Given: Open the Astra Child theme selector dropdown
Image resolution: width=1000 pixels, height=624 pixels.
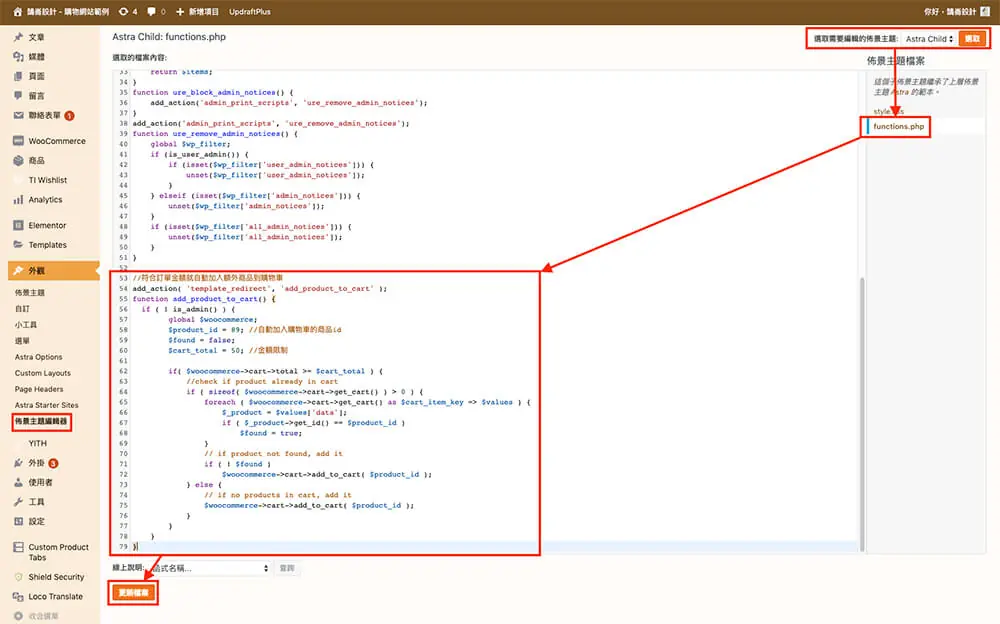Looking at the screenshot, I should coord(929,39).
